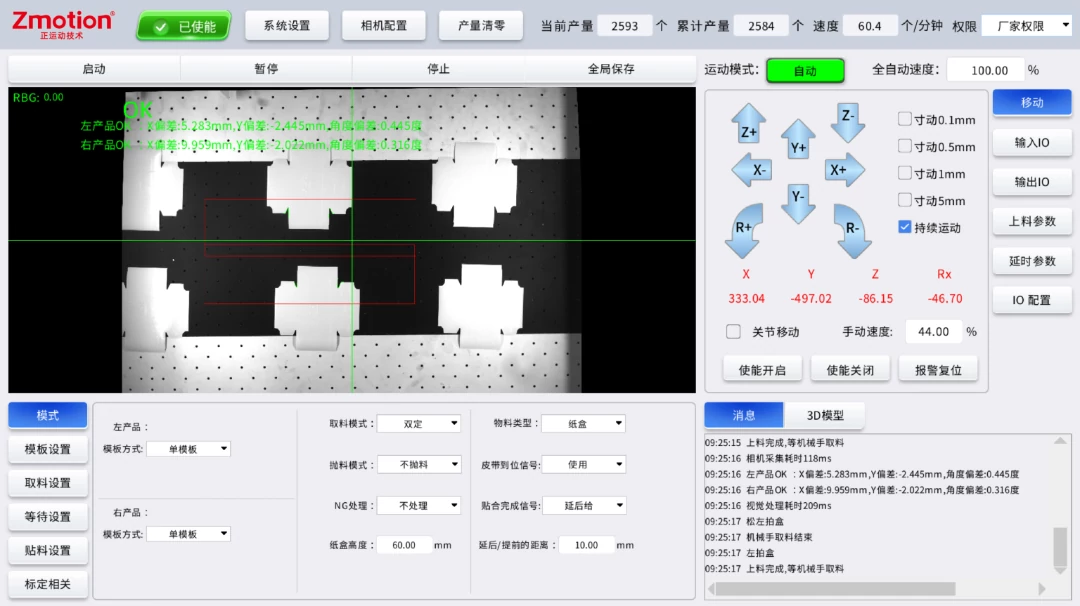Open the 取料设置 side tab
Viewport: 1080px width, 606px height.
coord(48,483)
